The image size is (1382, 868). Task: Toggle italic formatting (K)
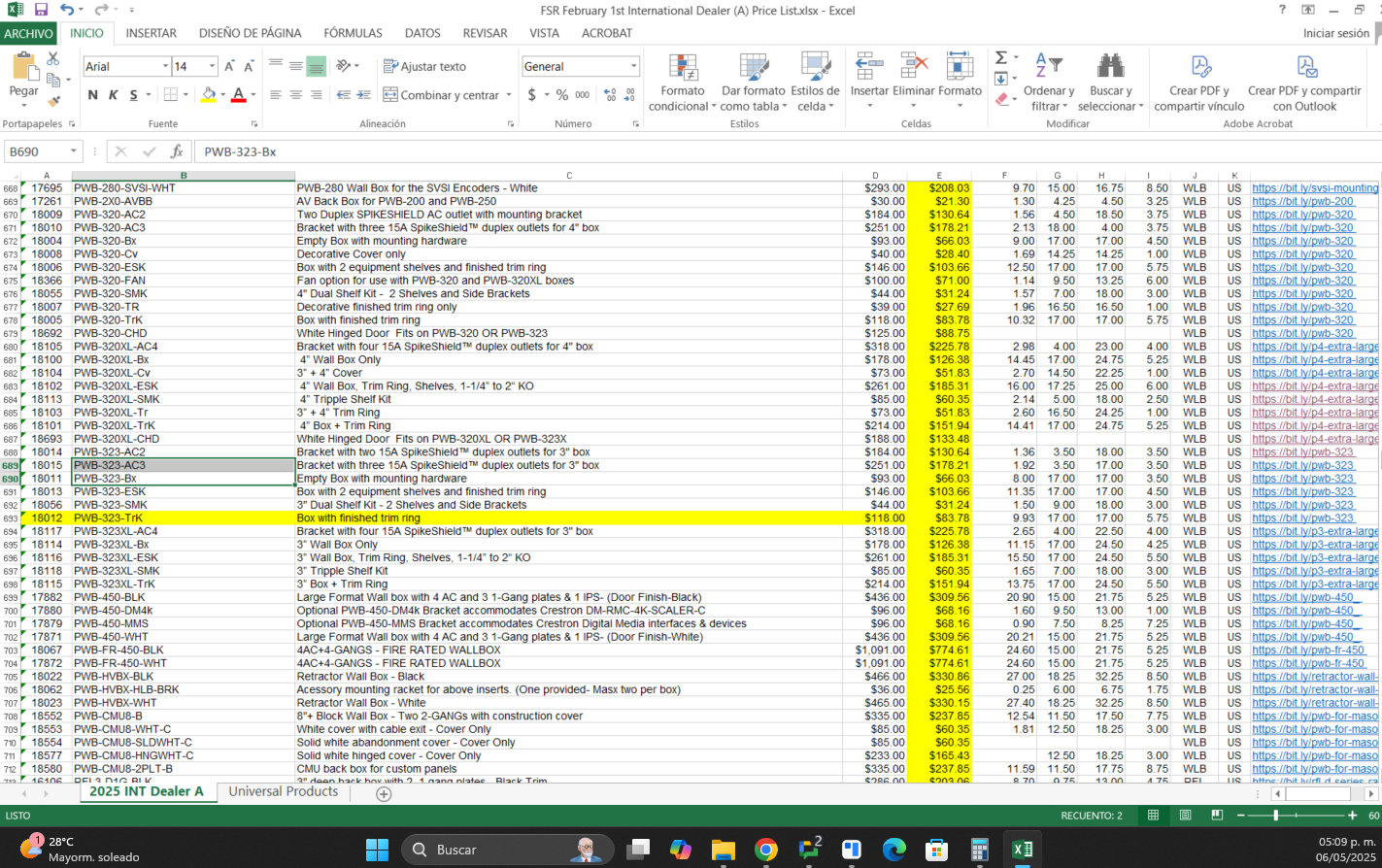pyautogui.click(x=113, y=95)
